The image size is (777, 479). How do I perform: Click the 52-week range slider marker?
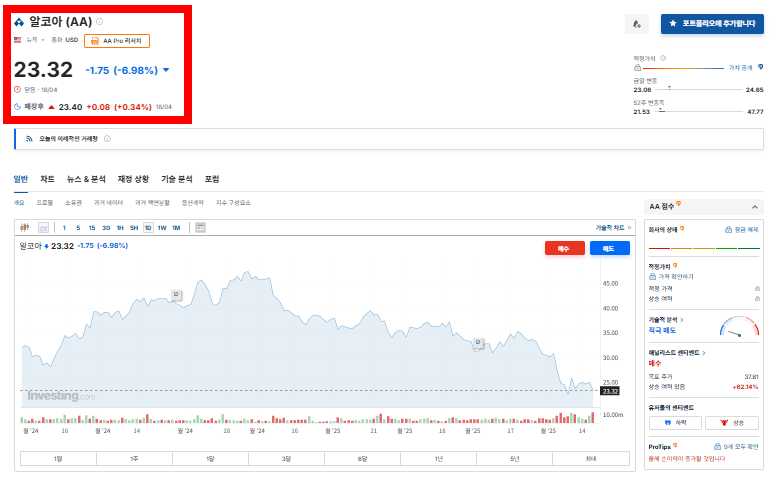[661, 110]
